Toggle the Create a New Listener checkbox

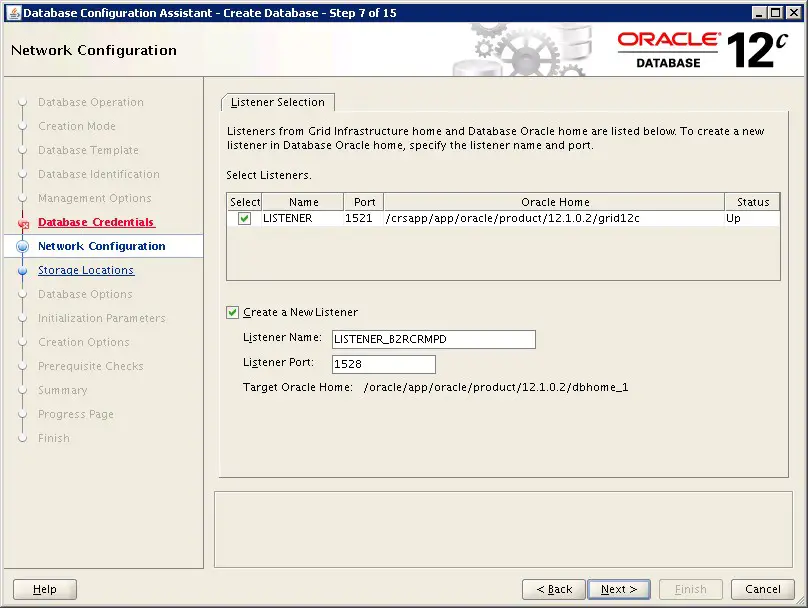tap(232, 312)
